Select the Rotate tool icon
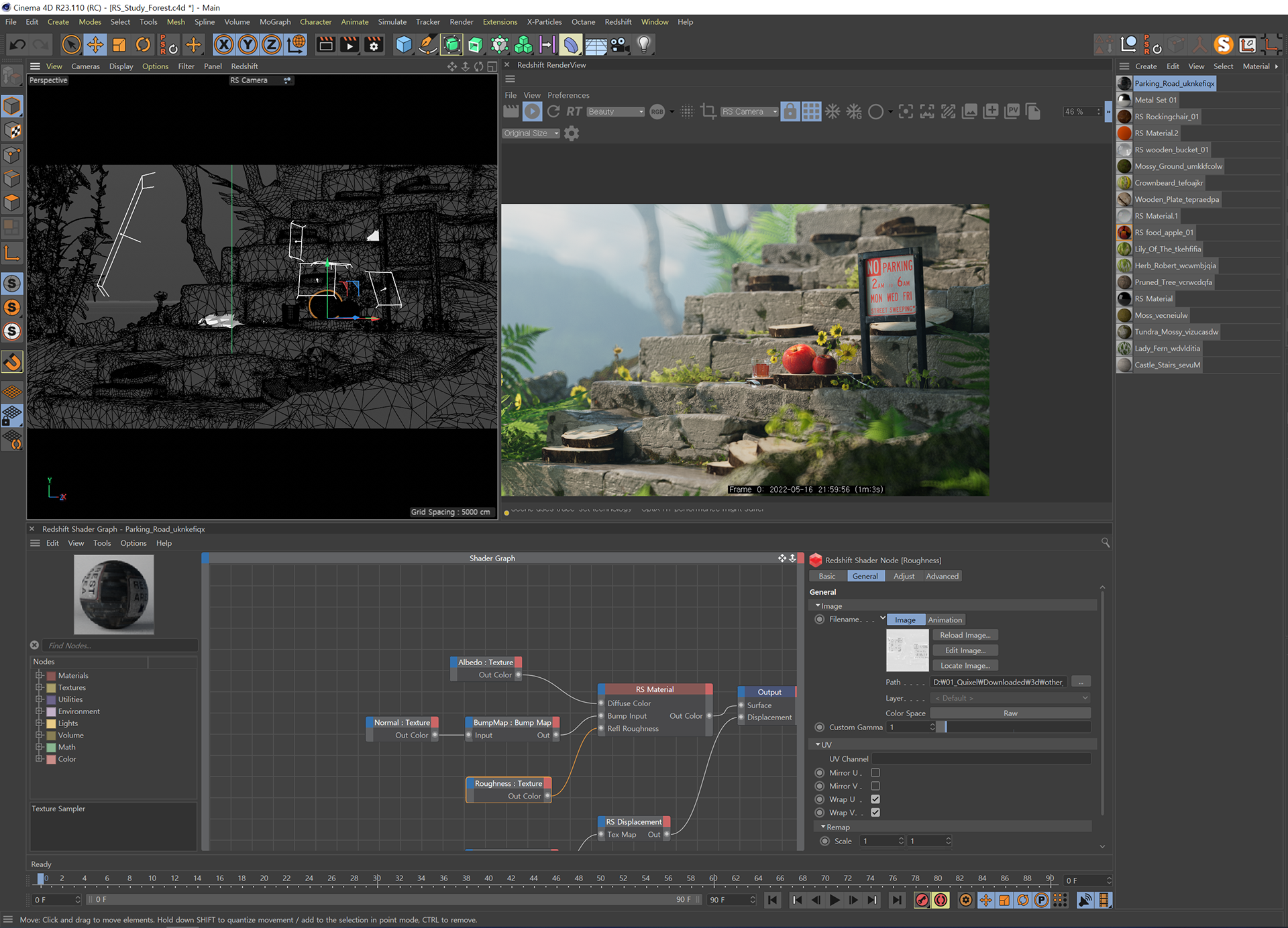This screenshot has height=928, width=1288. coord(143,45)
